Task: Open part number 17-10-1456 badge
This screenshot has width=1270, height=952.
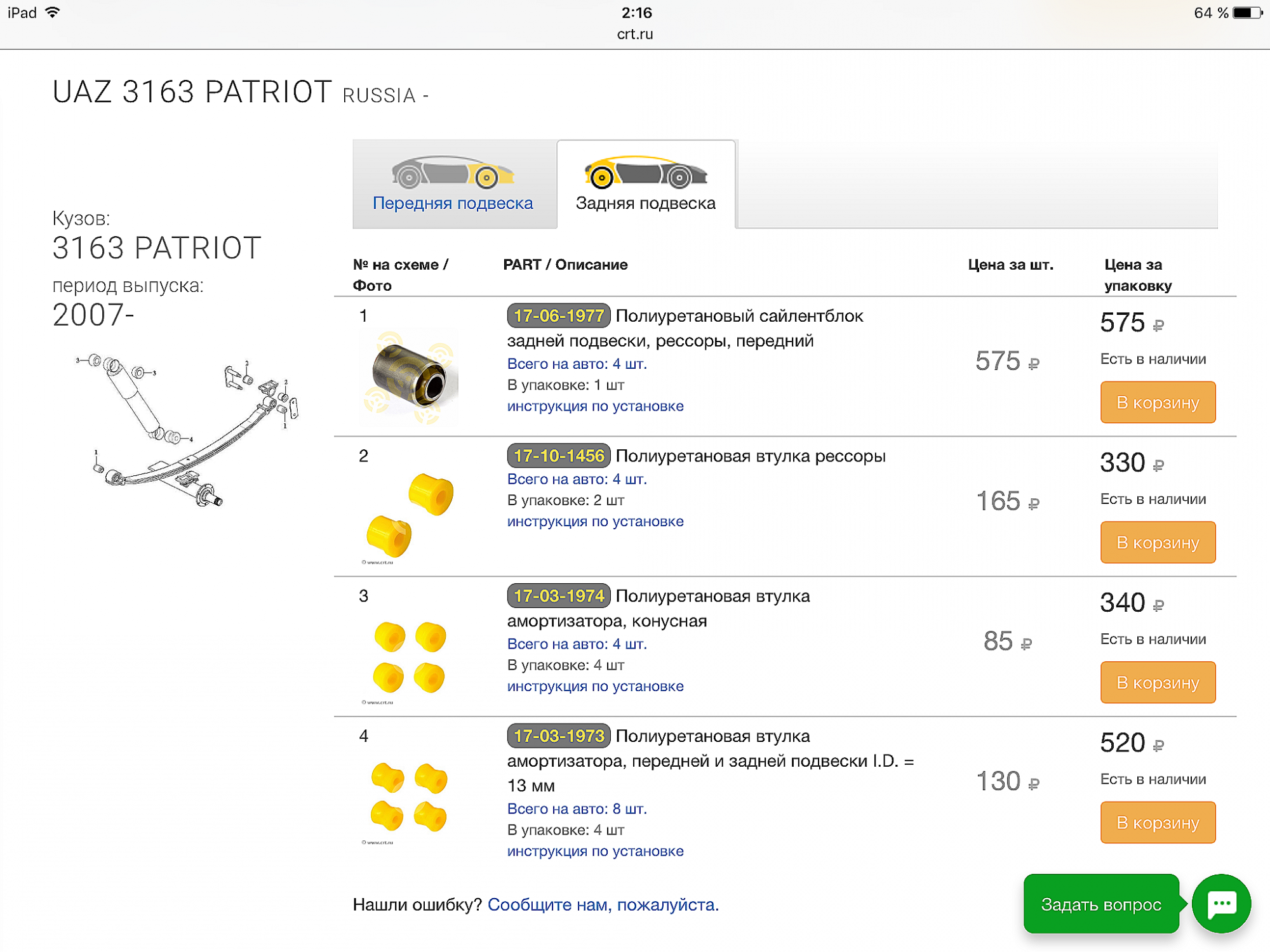Action: [559, 456]
